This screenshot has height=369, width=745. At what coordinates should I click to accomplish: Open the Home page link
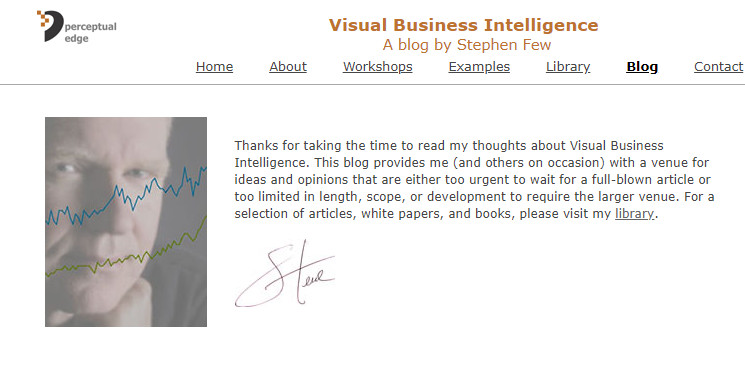pyautogui.click(x=214, y=67)
